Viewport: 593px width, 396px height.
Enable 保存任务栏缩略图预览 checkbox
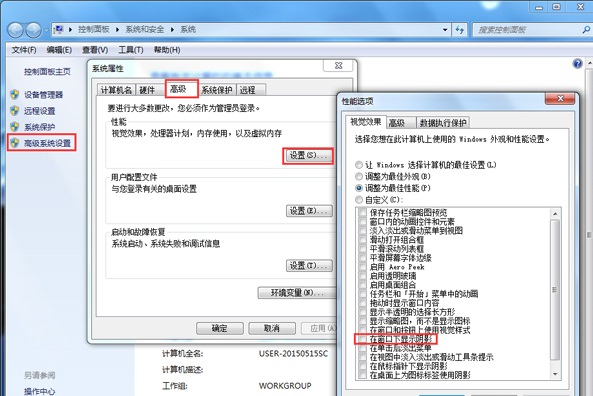[362, 212]
